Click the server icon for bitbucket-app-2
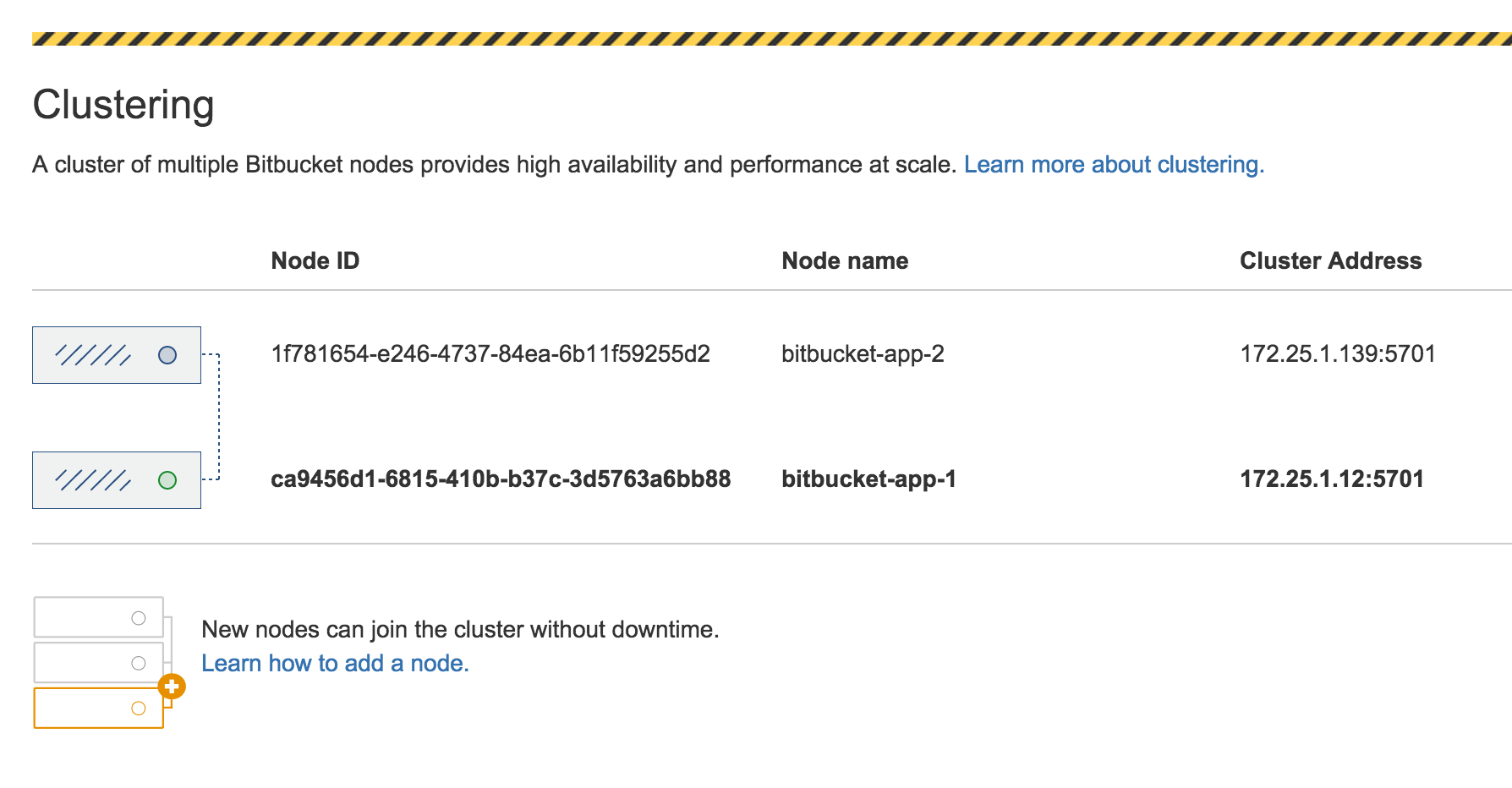The height and width of the screenshot is (788, 1512). pos(117,355)
